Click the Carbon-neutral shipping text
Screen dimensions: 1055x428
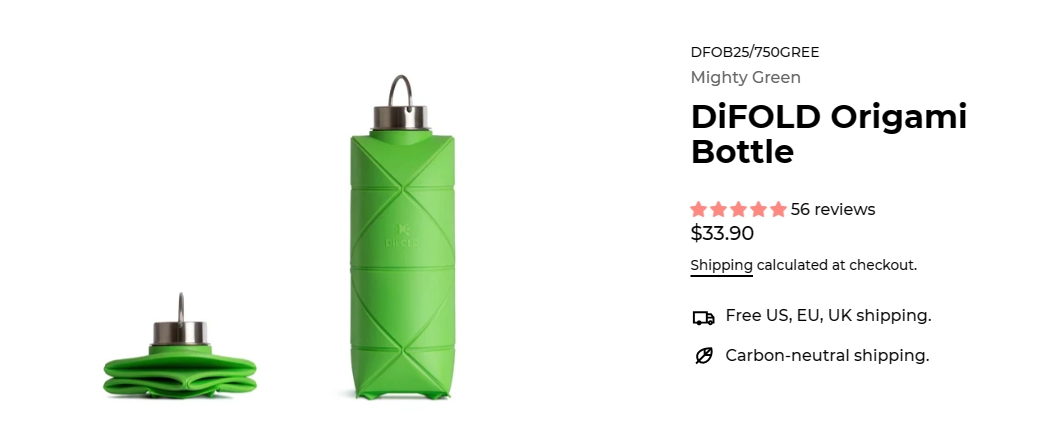pyautogui.click(x=827, y=355)
